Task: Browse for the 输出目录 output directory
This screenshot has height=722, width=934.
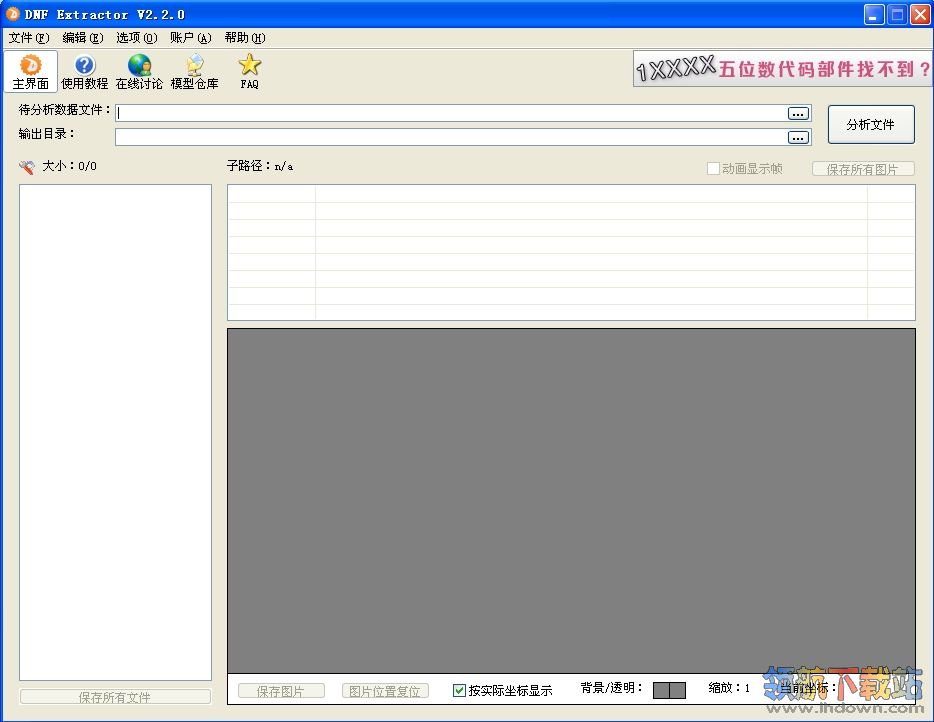Action: [x=798, y=138]
